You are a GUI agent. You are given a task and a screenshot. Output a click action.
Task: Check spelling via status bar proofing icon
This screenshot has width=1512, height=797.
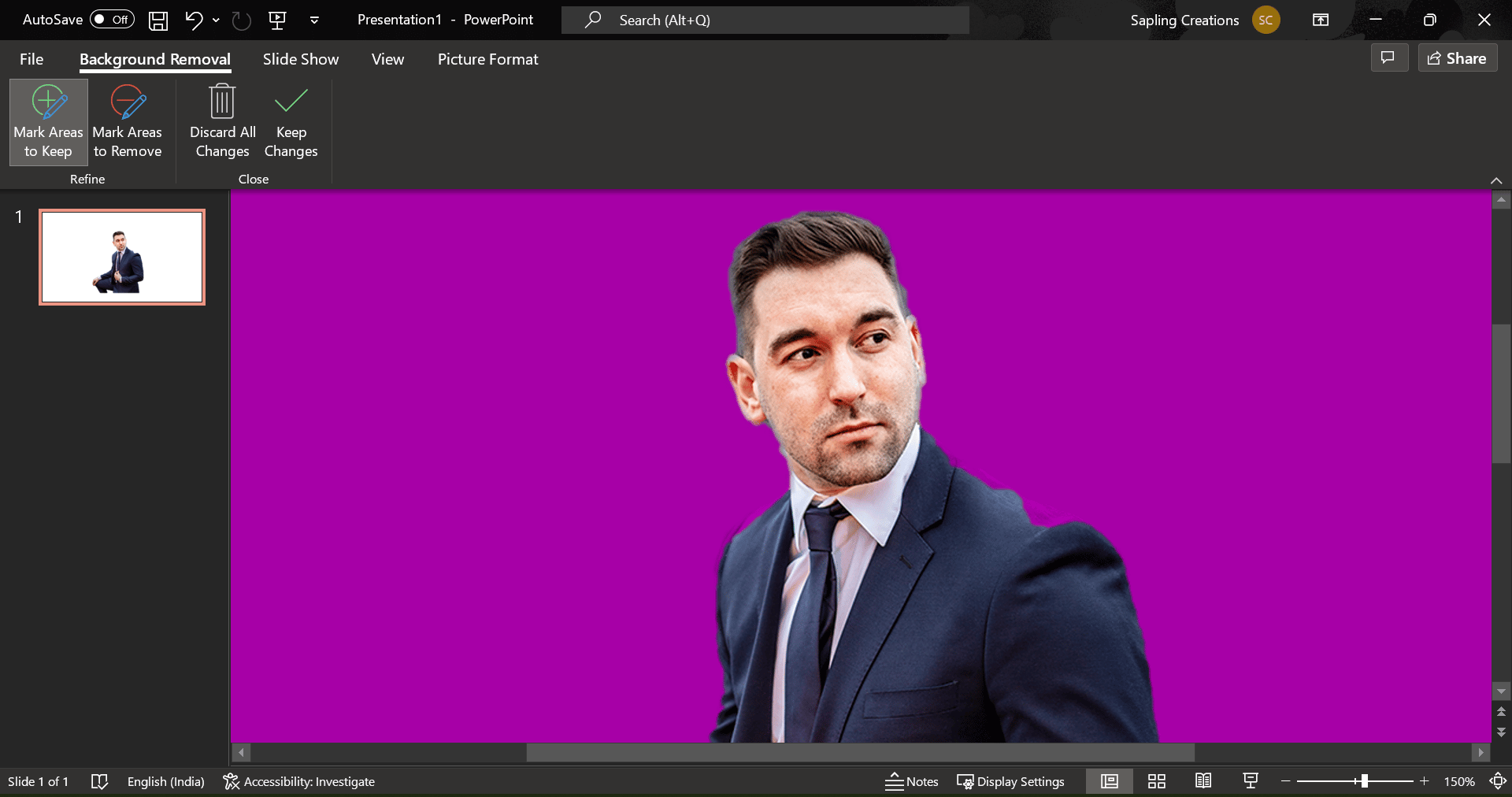(x=100, y=780)
